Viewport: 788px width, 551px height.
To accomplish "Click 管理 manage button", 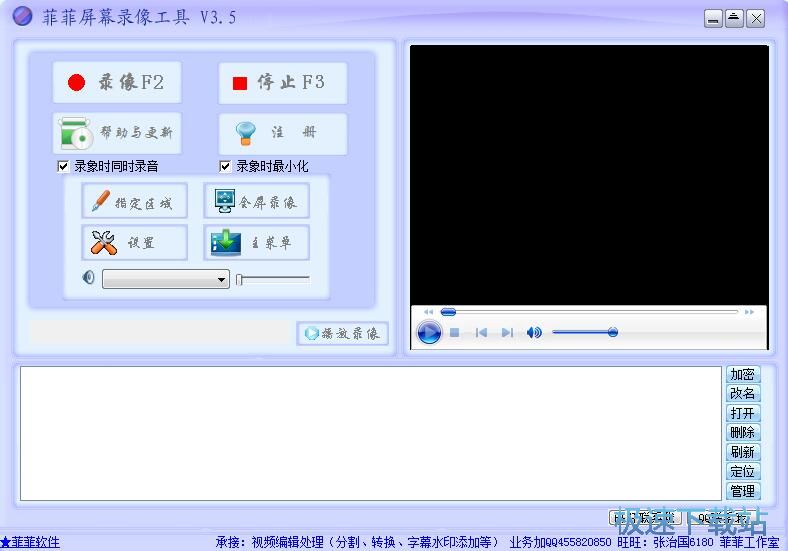I will [743, 491].
